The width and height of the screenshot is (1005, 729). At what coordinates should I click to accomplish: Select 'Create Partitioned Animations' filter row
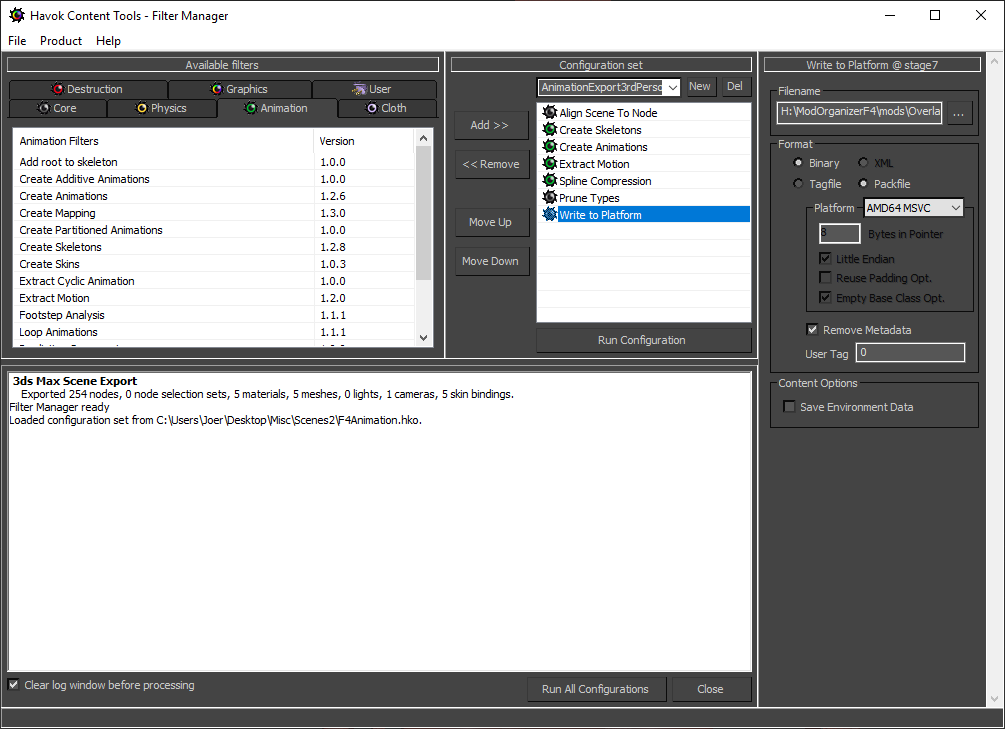pos(214,230)
